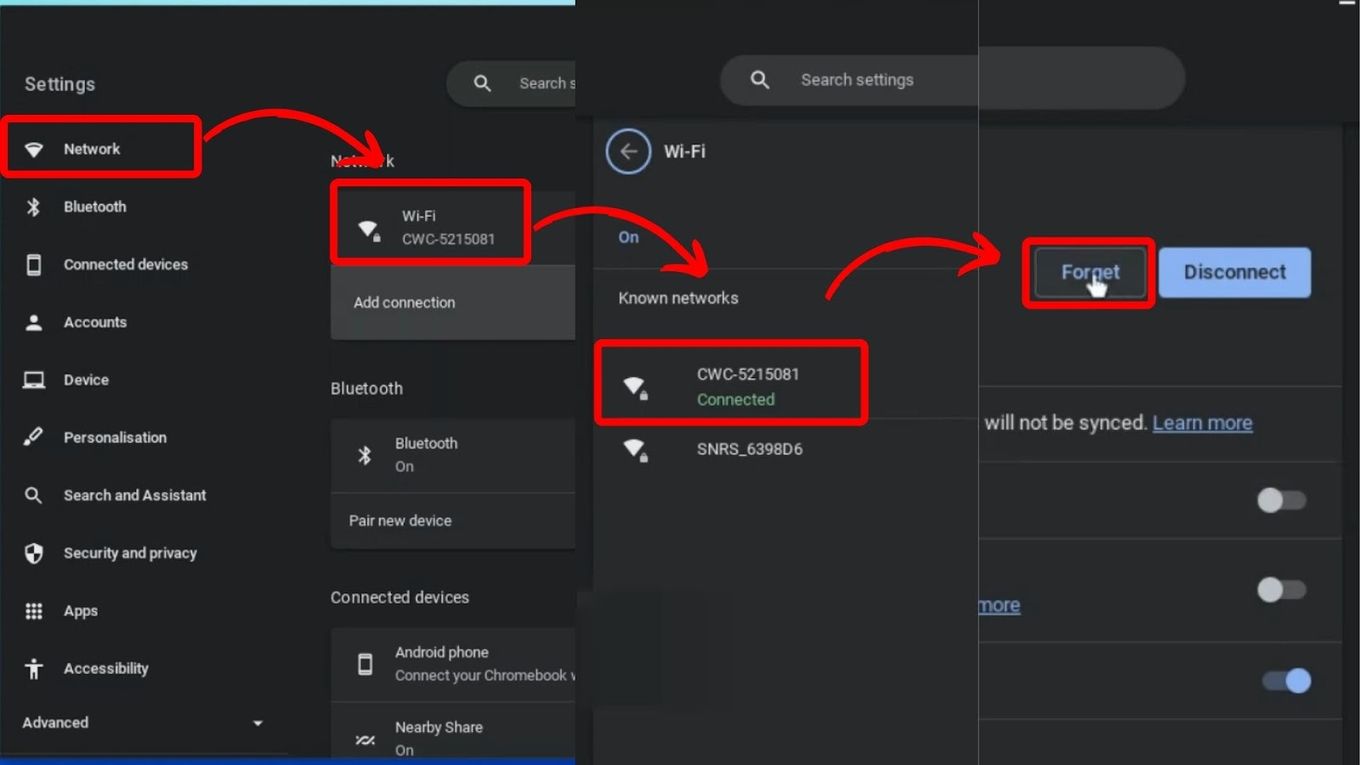This screenshot has width=1360, height=765.
Task: Go to Accounts in sidebar
Action: coord(95,322)
